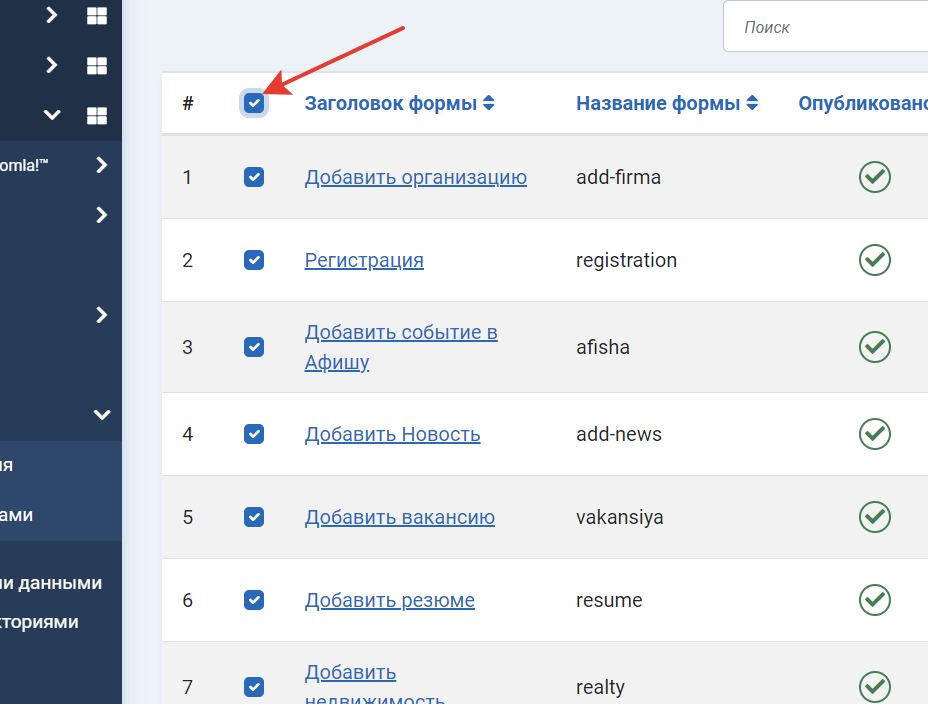
Task: Focus the Поиск search input field
Action: click(830, 27)
